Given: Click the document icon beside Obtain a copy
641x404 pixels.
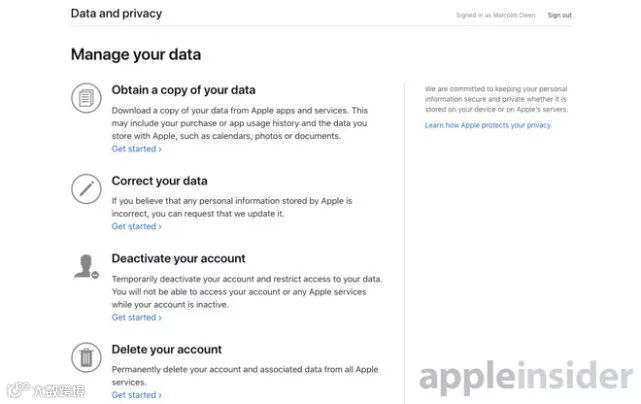Looking at the screenshot, I should pos(86,97).
